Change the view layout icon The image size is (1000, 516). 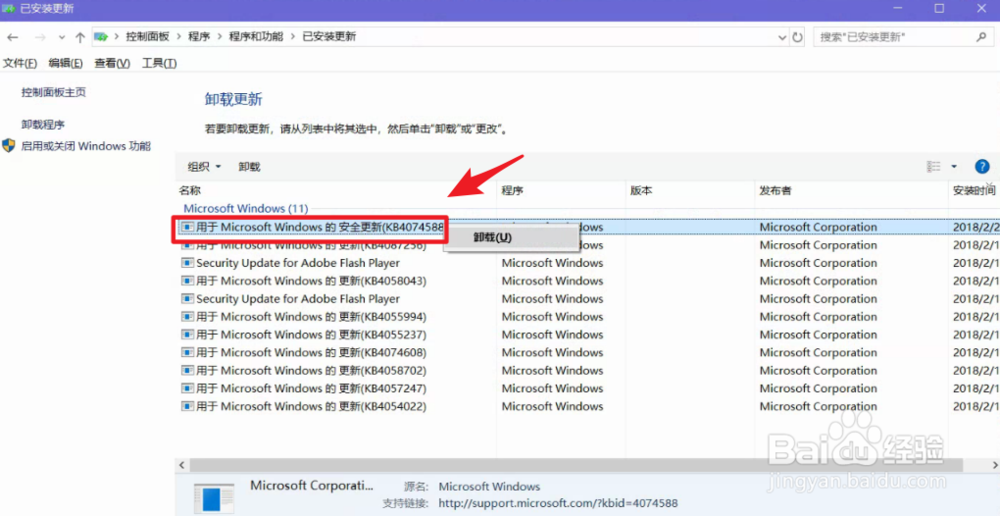click(934, 166)
